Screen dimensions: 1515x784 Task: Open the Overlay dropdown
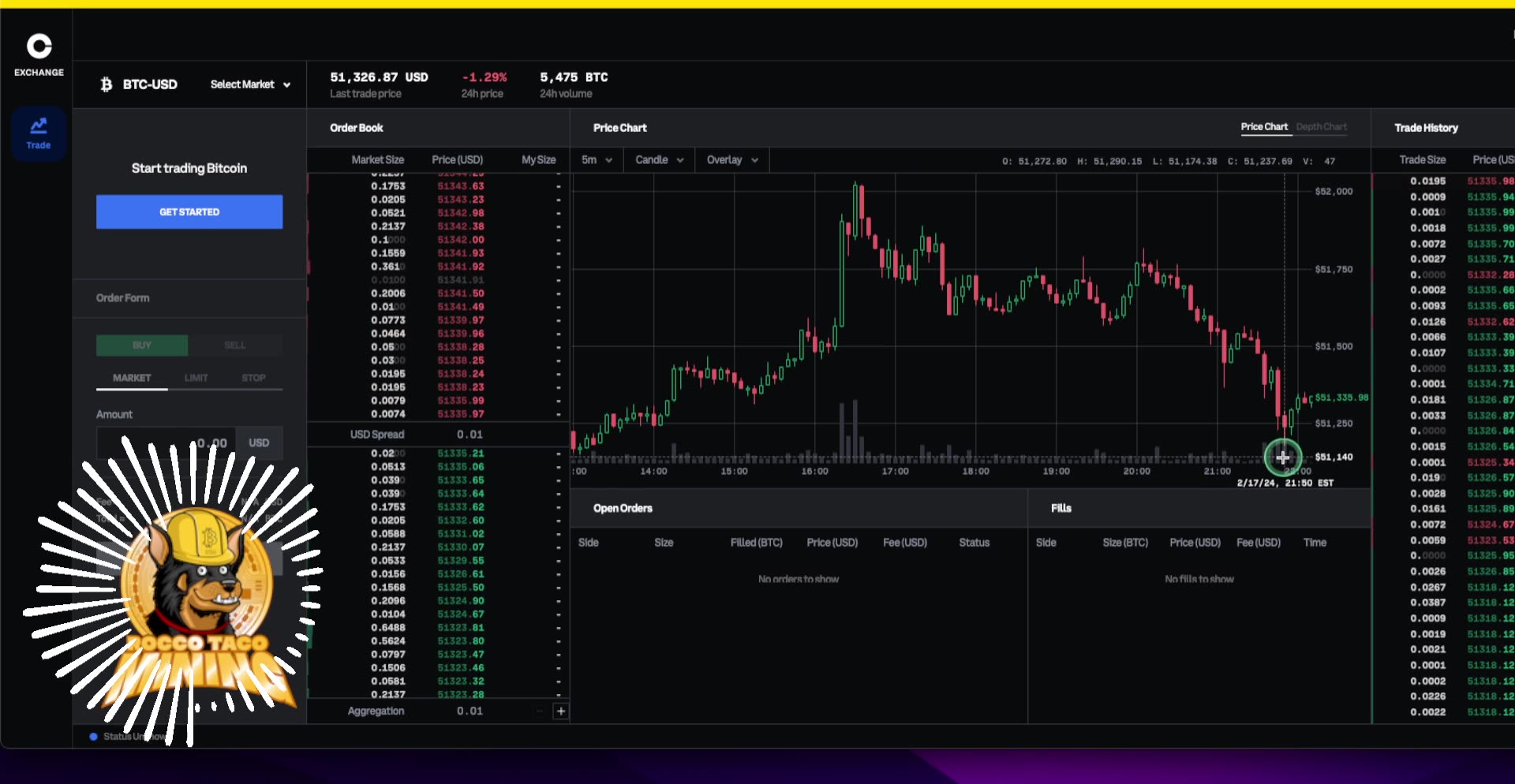click(732, 160)
